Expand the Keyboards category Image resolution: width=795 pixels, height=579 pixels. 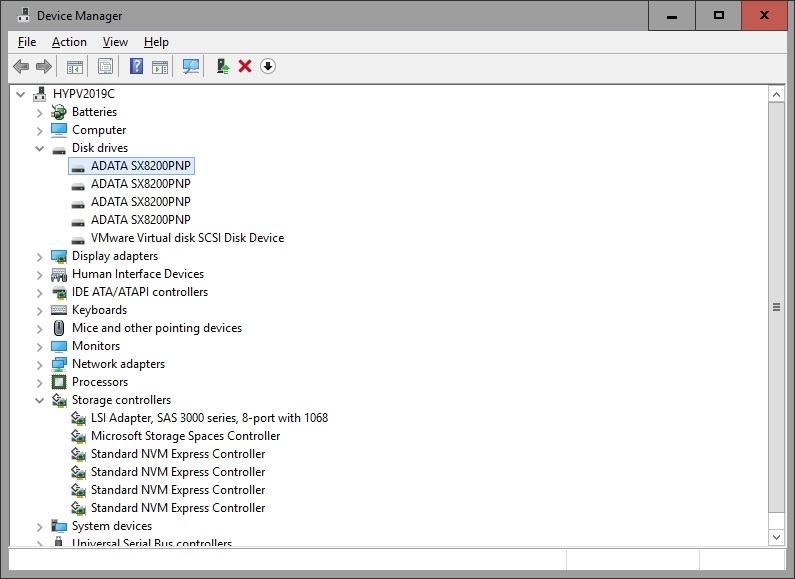40,311
